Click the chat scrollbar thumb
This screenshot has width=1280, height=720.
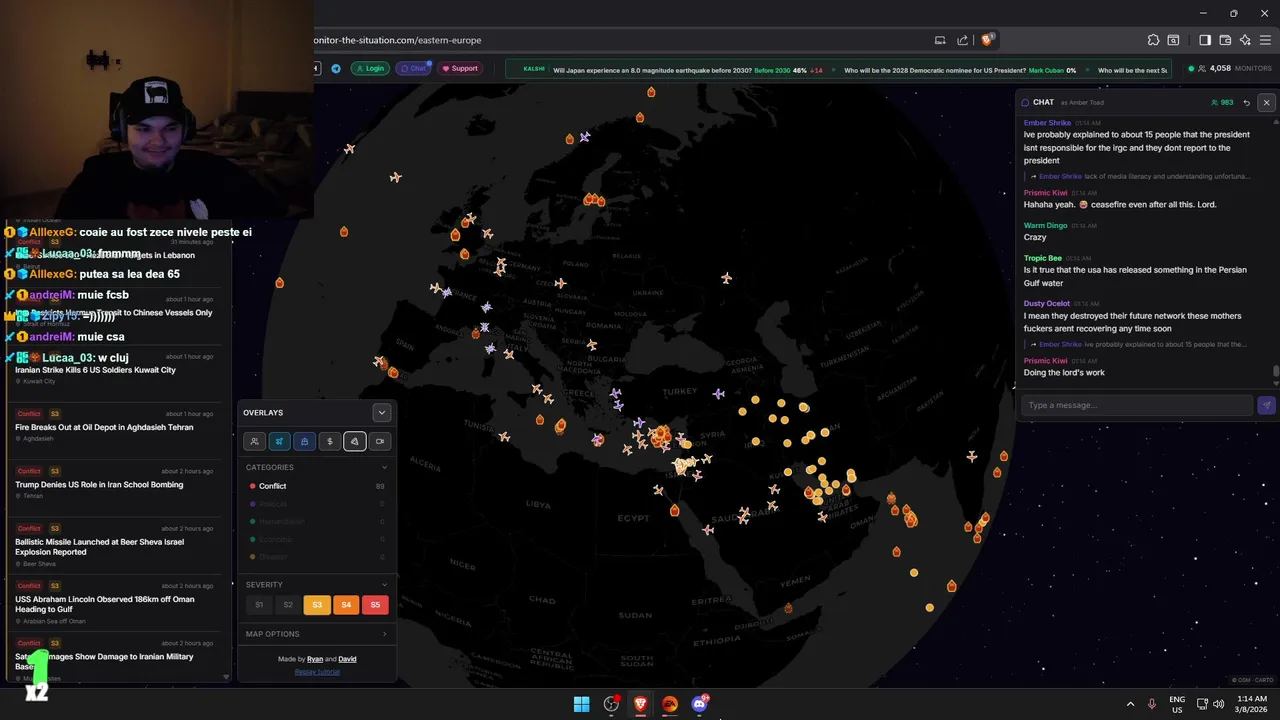pos(1275,372)
